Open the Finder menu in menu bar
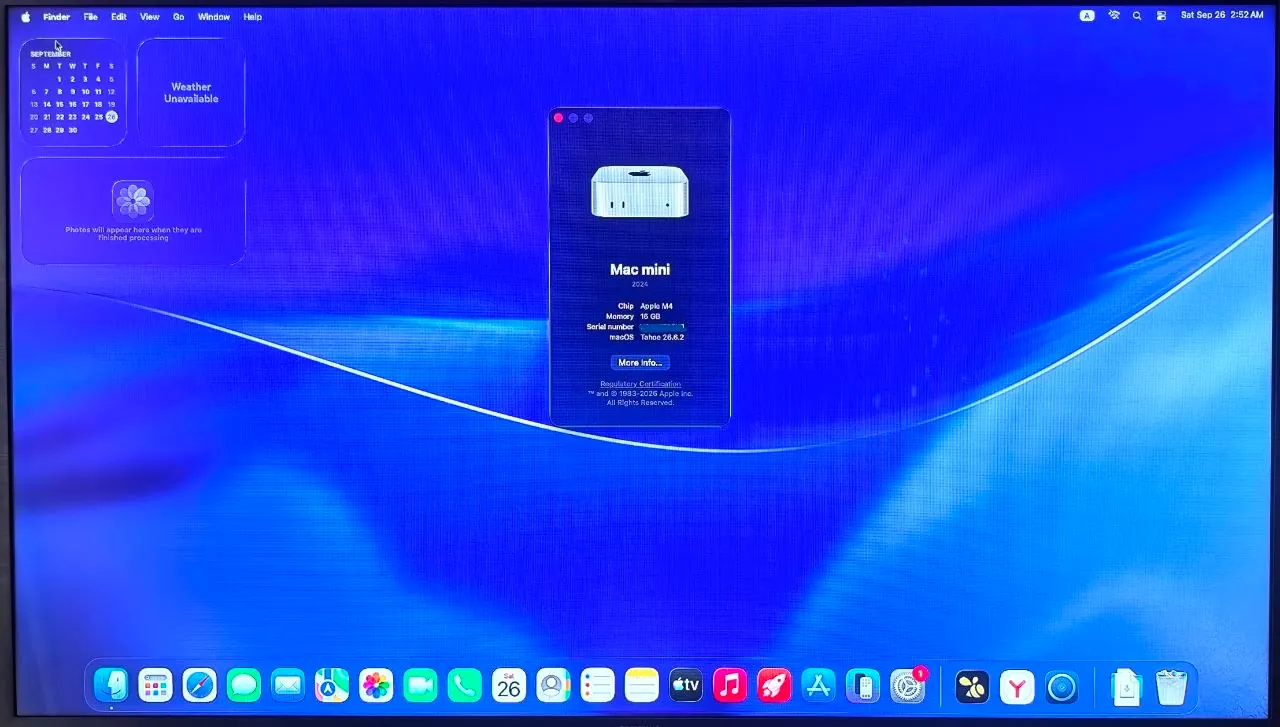This screenshot has height=727, width=1280. [56, 16]
